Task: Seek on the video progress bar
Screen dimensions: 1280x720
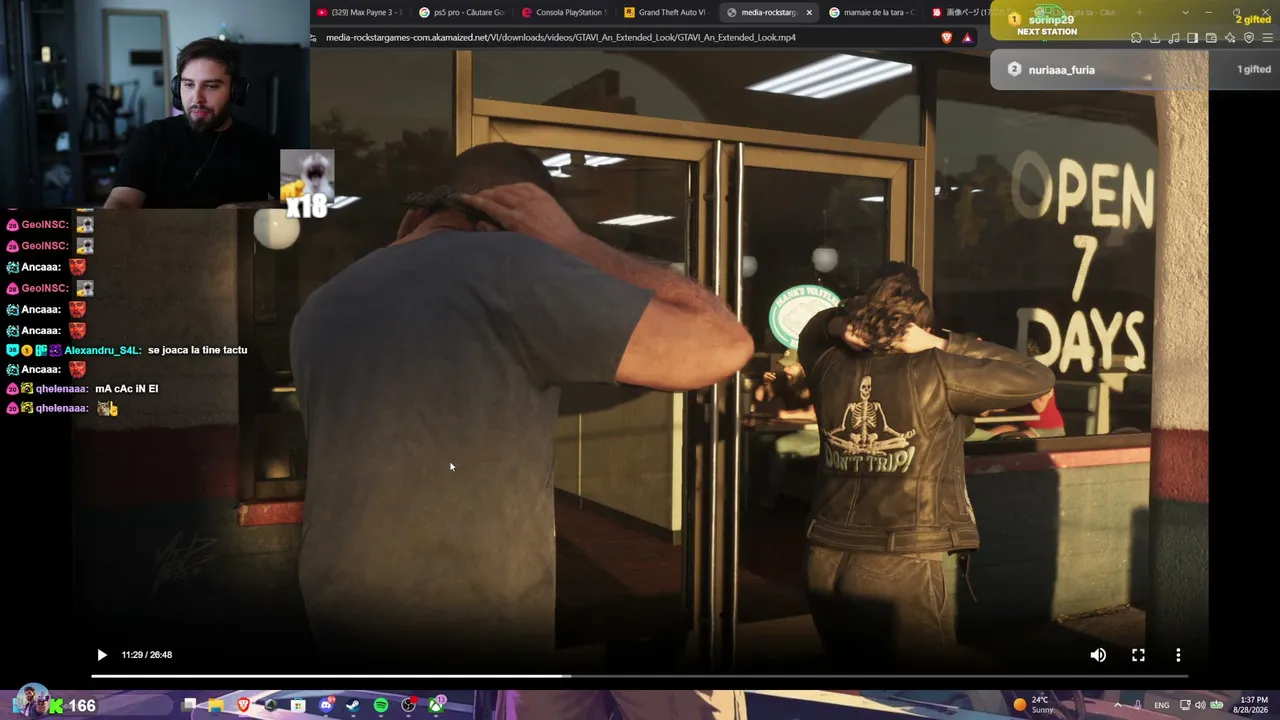Action: coord(639,676)
